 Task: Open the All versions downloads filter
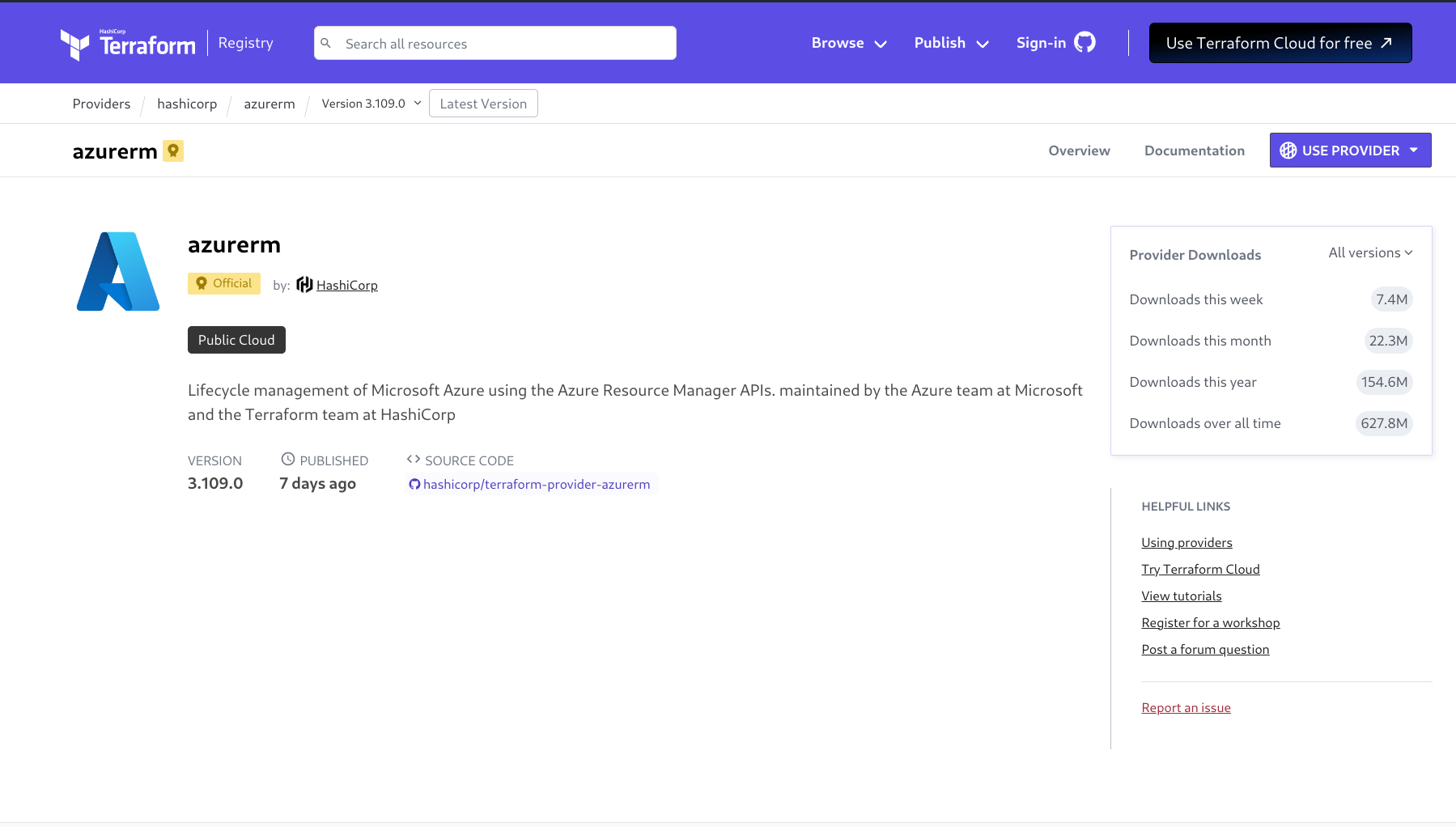tap(1371, 252)
